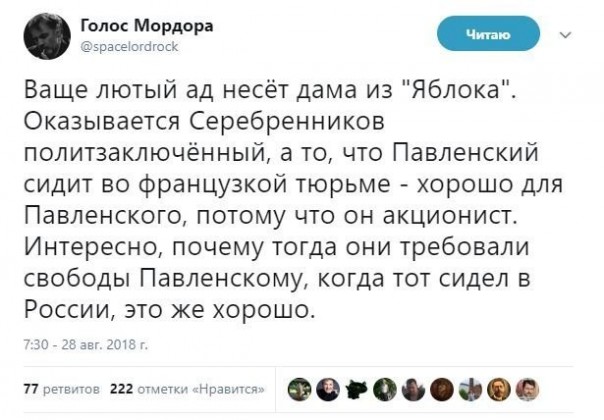The height and width of the screenshot is (420, 604).
Task: Click the first liker avatar in the row
Action: click(x=298, y=390)
